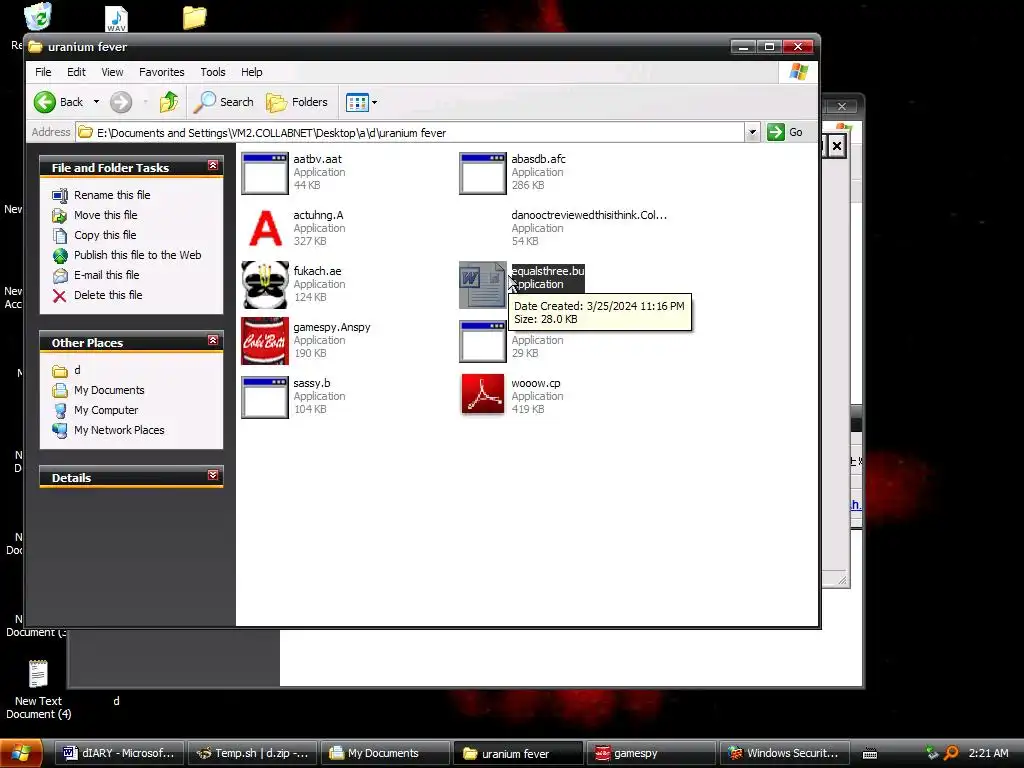
Task: Select the sassy.b application icon
Action: (264, 397)
